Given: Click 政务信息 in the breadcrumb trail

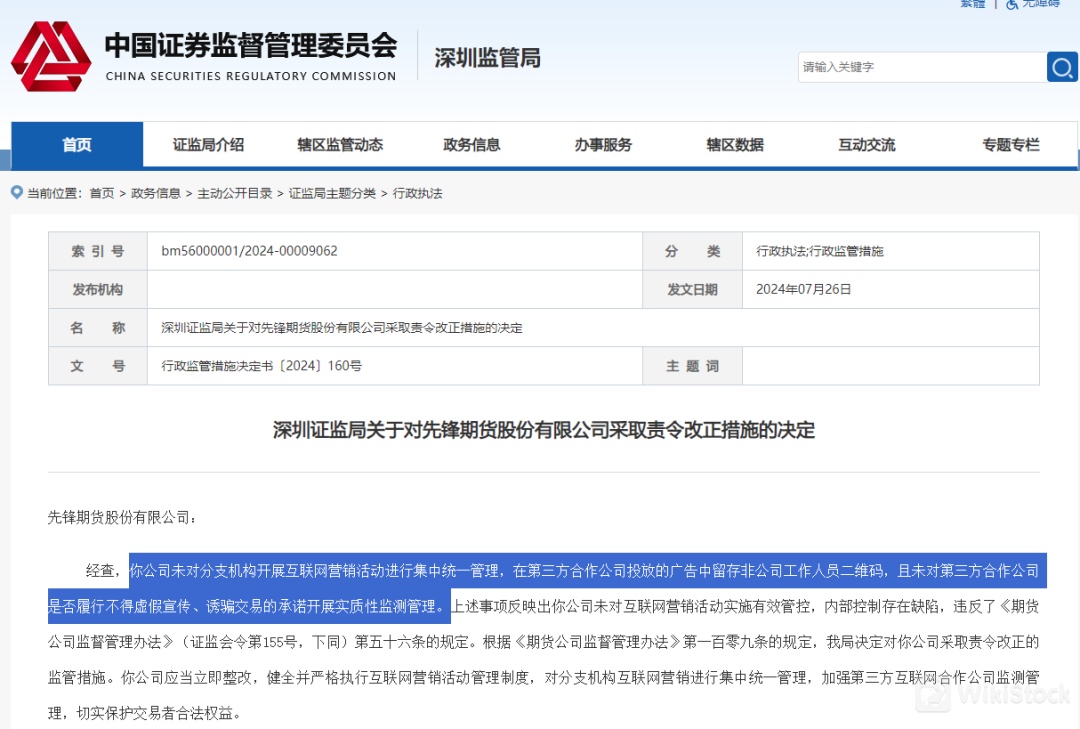Looking at the screenshot, I should (156, 194).
